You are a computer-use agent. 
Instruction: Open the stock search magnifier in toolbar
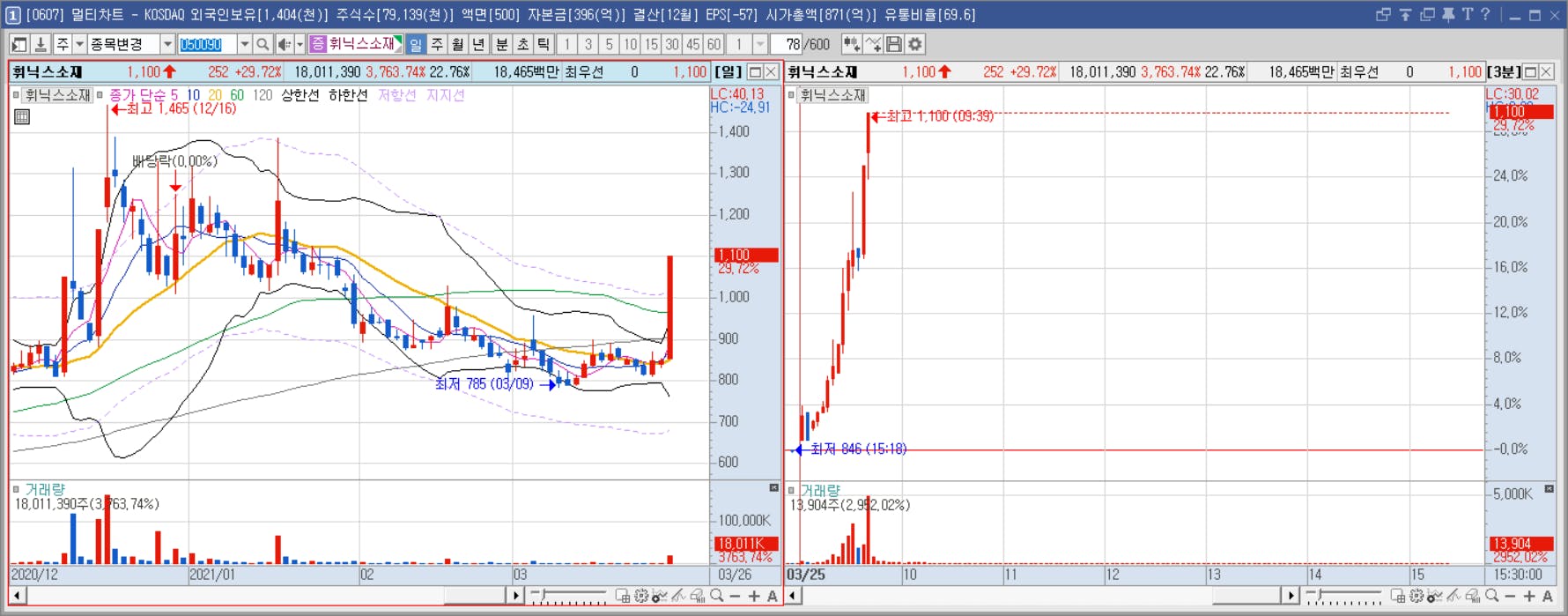[x=263, y=44]
